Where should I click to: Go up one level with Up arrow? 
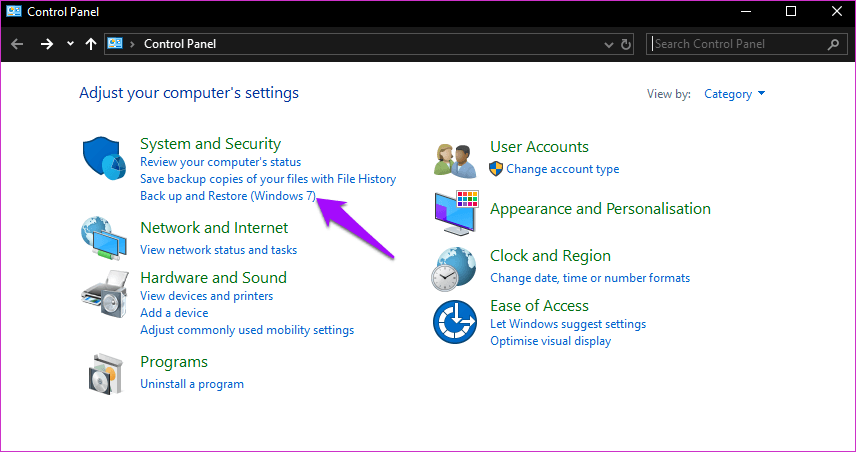click(x=91, y=44)
